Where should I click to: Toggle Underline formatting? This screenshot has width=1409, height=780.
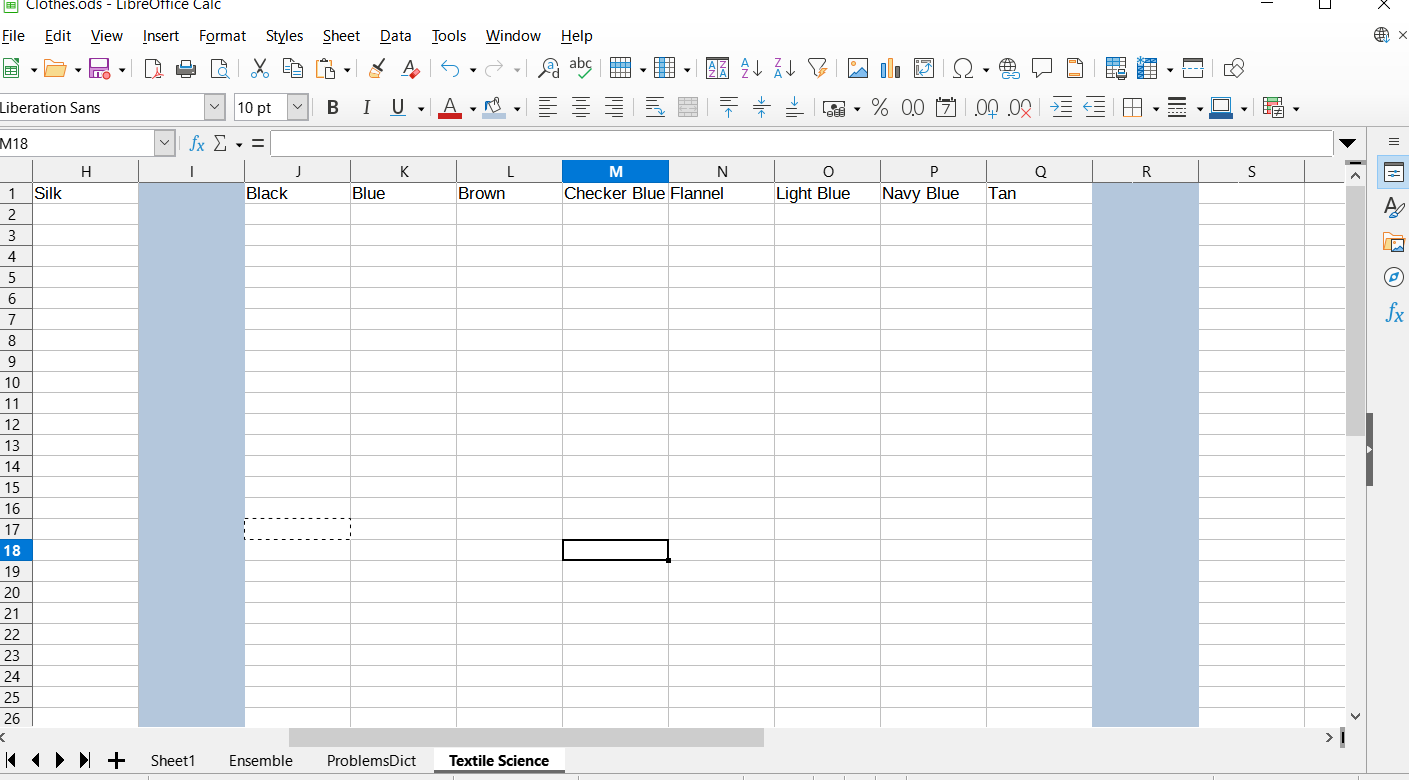[x=398, y=108]
